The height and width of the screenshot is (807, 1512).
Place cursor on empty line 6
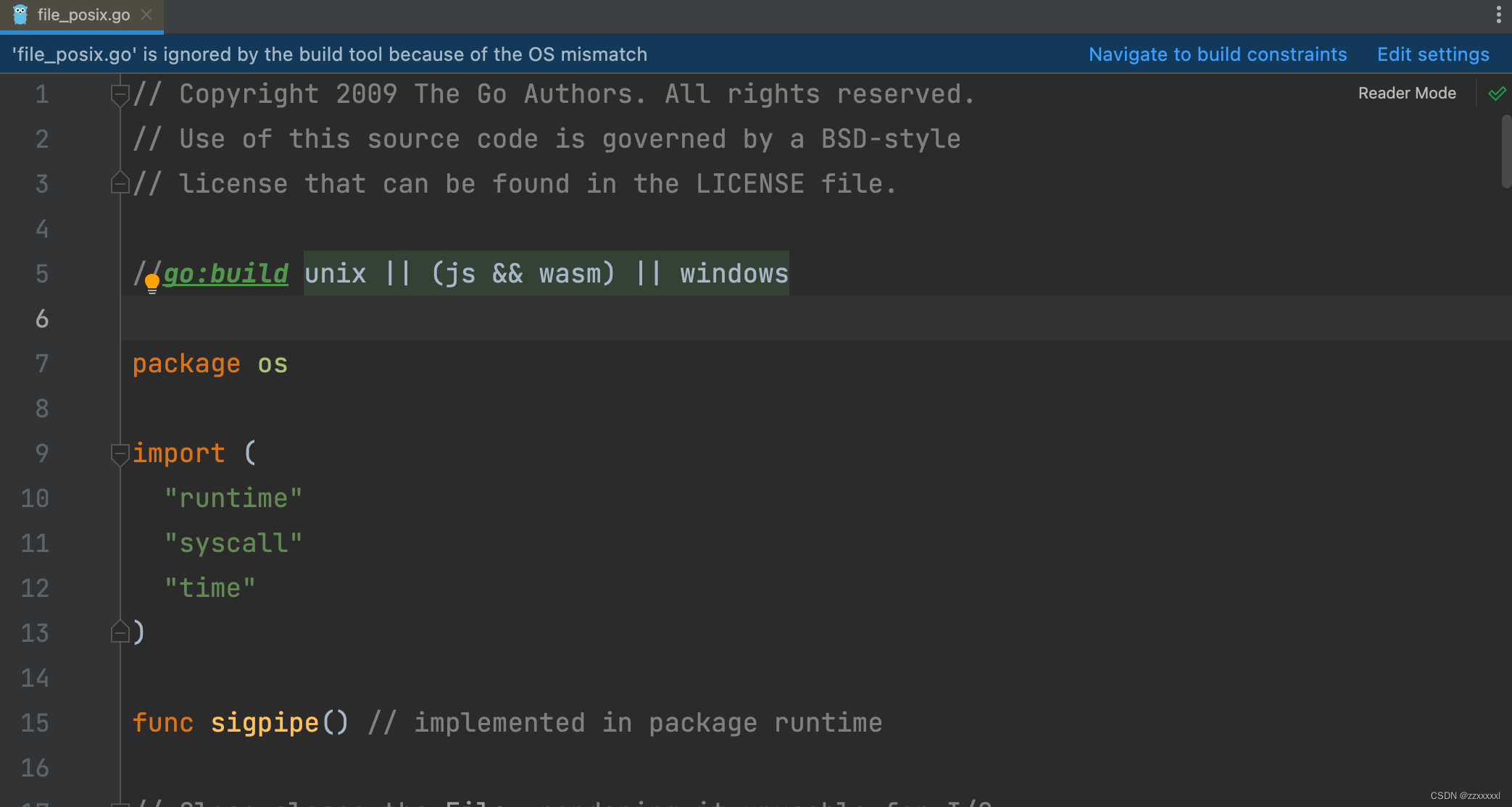[816, 318]
